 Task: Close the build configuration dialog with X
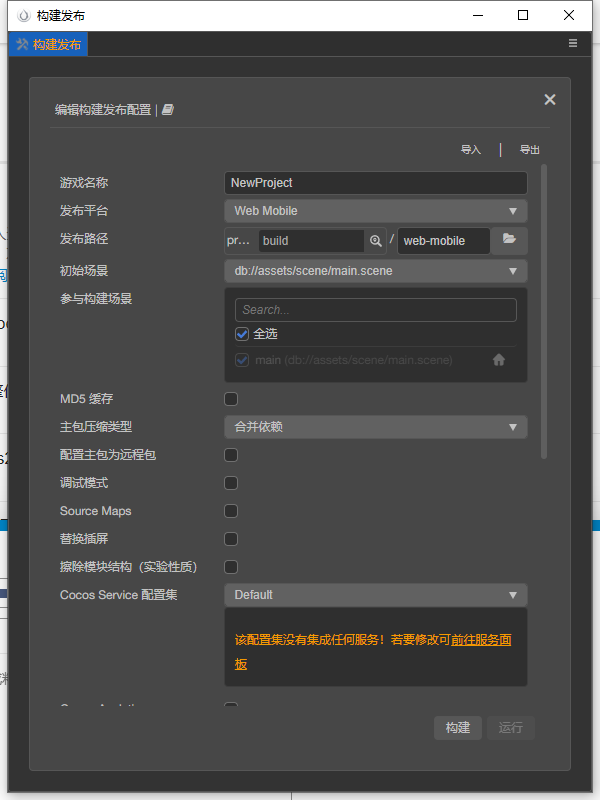pos(549,99)
